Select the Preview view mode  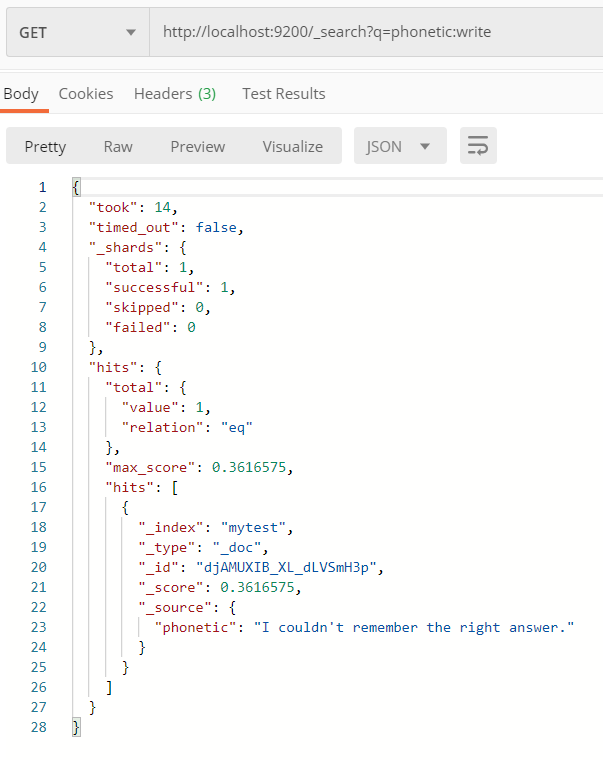198,146
